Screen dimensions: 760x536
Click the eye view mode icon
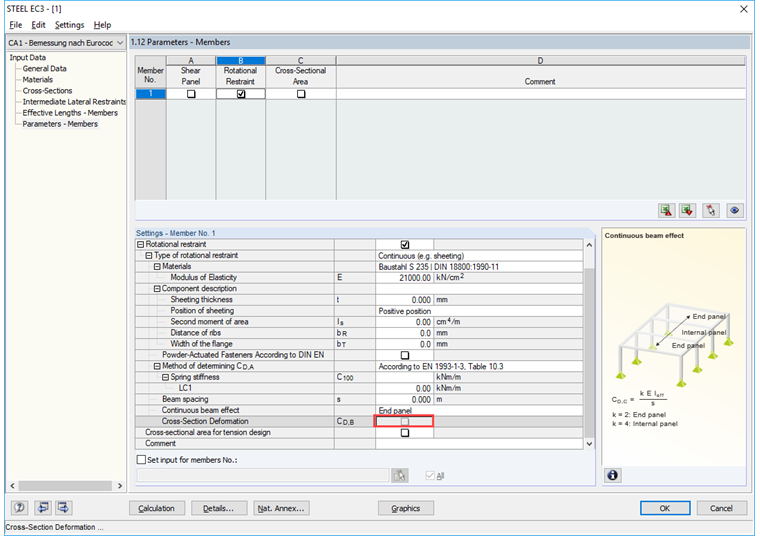(735, 210)
